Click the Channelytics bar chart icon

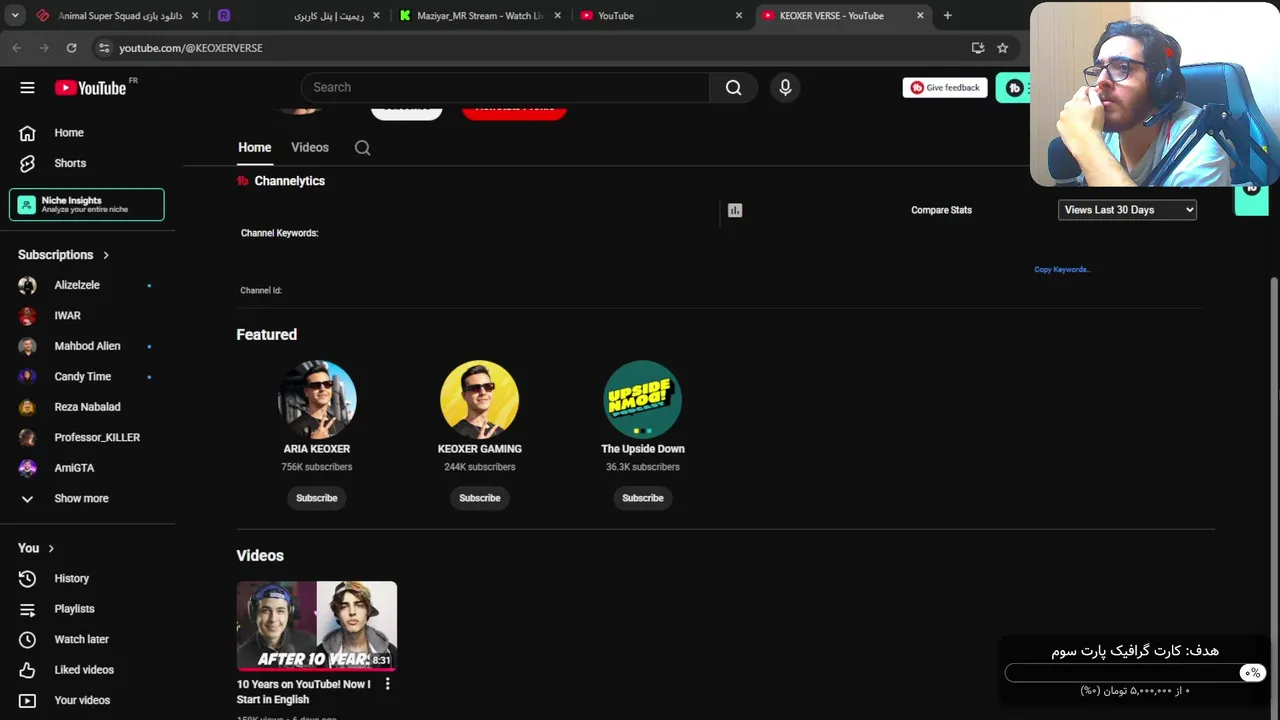point(735,210)
